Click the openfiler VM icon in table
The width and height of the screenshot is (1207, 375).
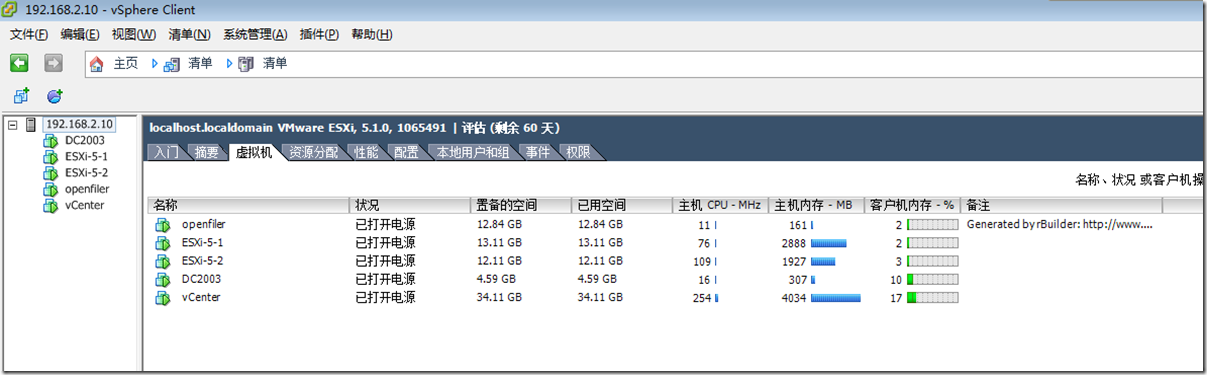coord(163,225)
